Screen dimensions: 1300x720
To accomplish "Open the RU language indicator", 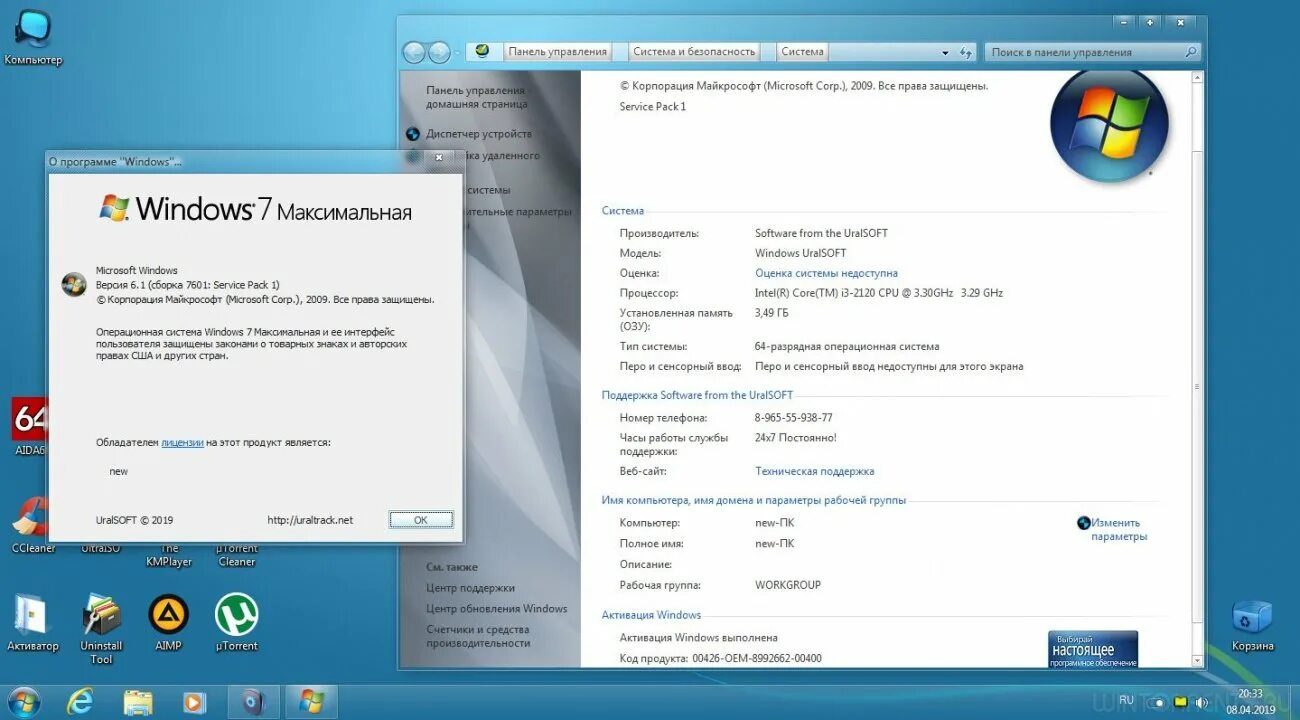I will [1126, 700].
